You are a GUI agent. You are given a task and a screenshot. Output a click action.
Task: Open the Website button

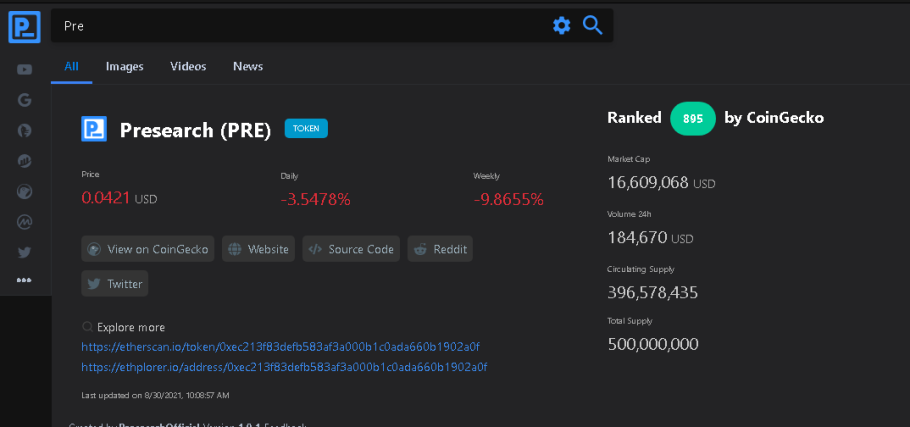coord(258,249)
